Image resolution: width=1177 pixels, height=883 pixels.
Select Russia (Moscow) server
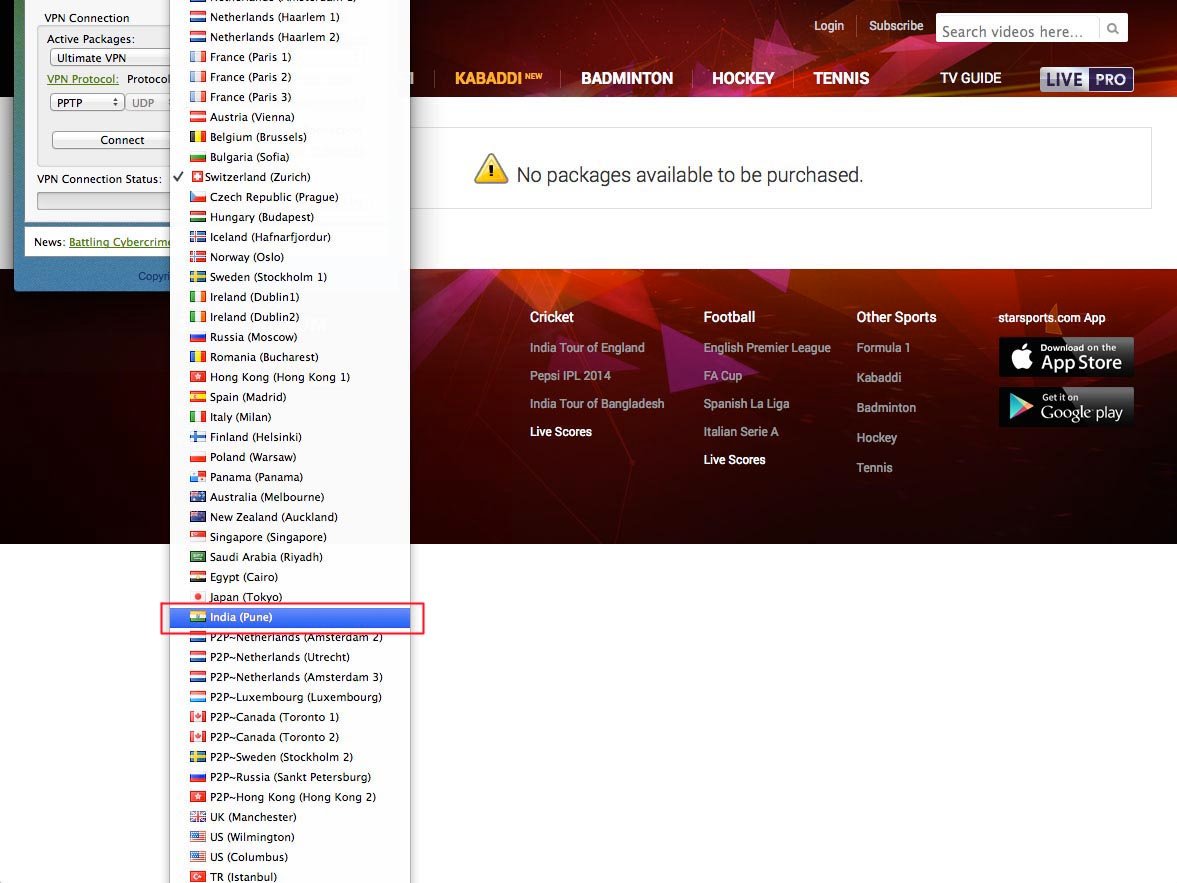290,337
